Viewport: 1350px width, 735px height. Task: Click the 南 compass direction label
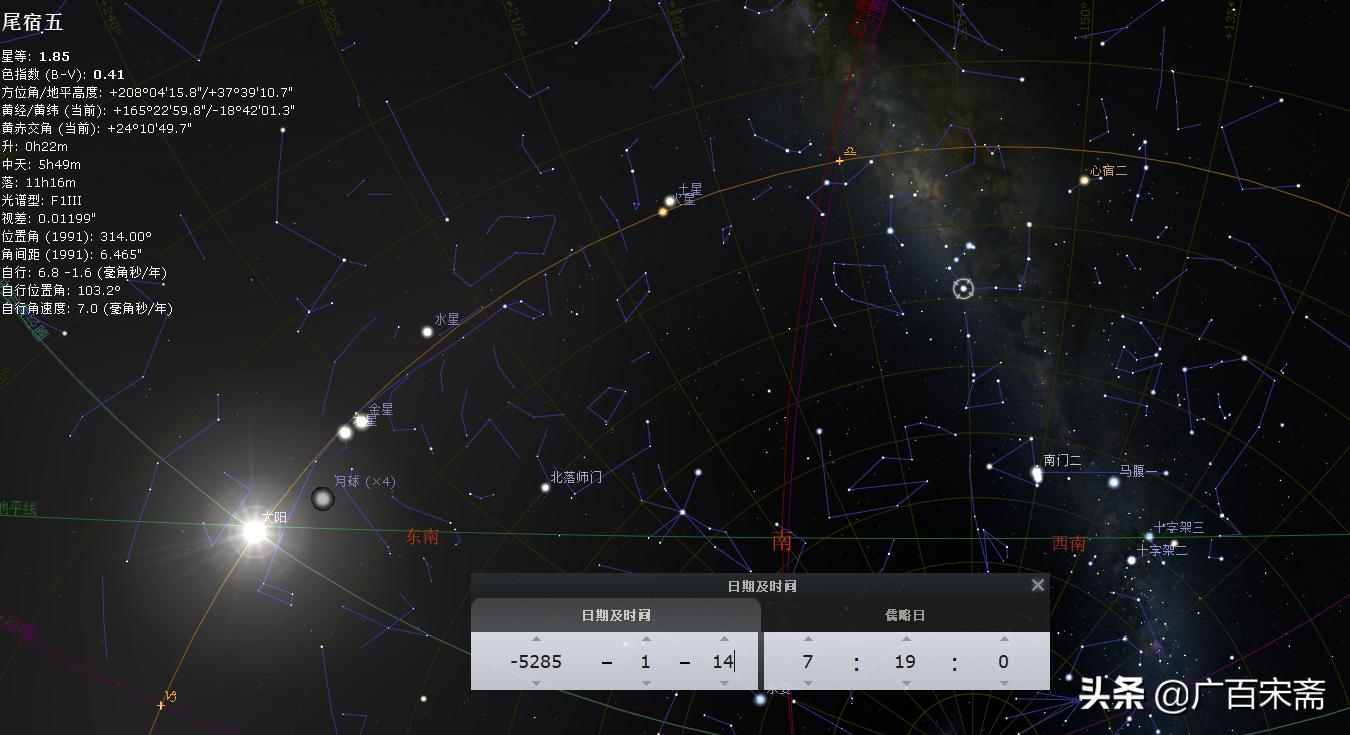click(x=781, y=542)
